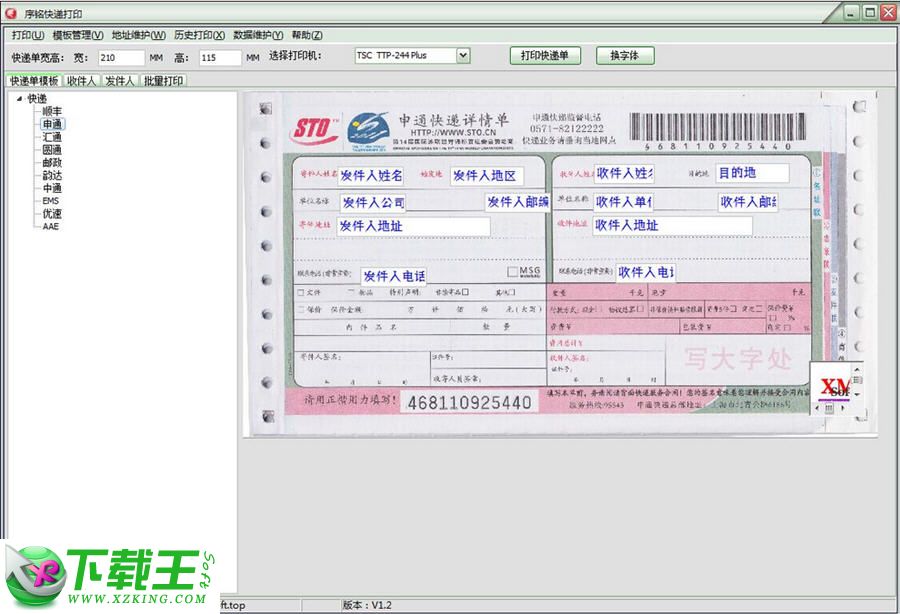Click the width field showing 210
The width and height of the screenshot is (900, 614).
coord(121,57)
